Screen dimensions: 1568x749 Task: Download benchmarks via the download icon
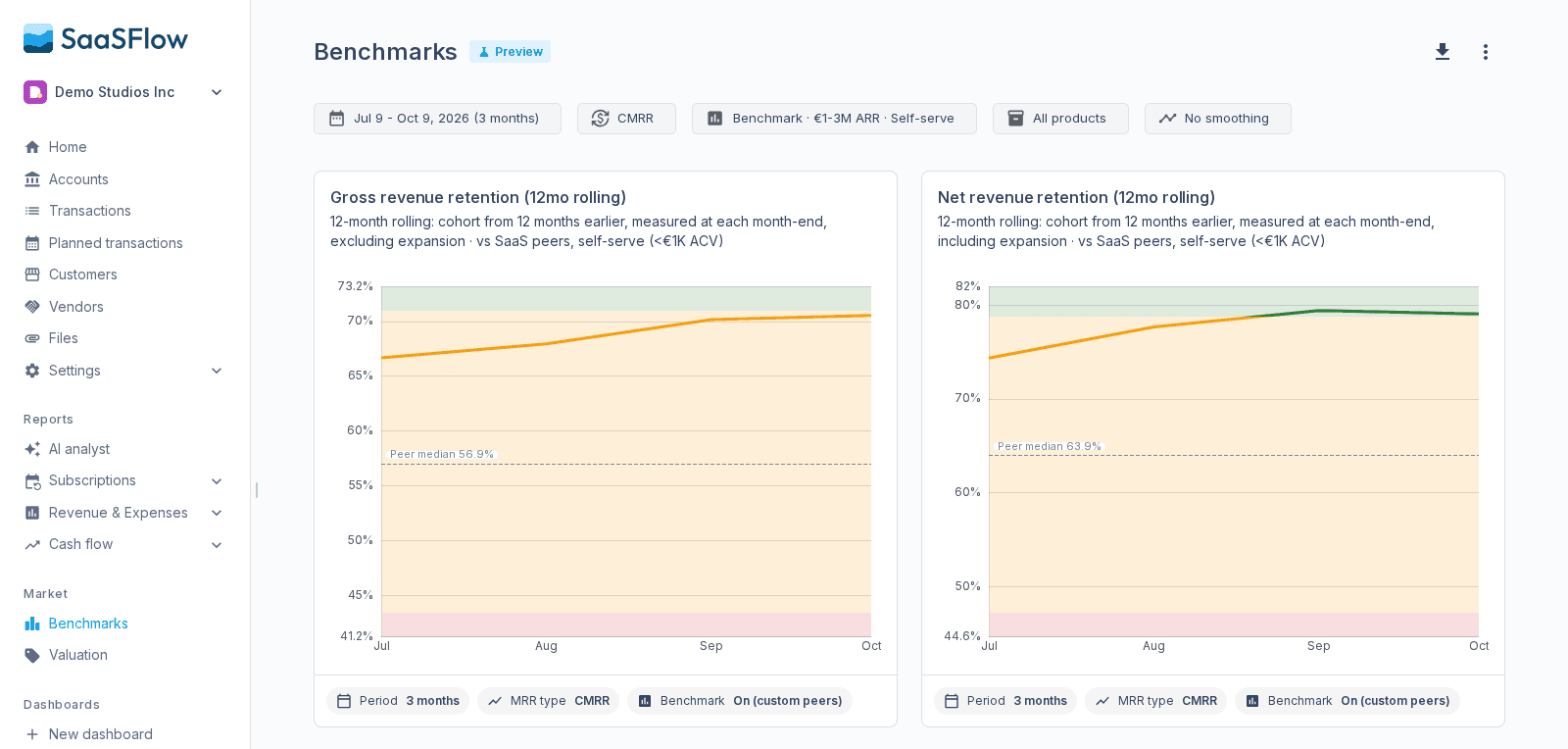1443,52
